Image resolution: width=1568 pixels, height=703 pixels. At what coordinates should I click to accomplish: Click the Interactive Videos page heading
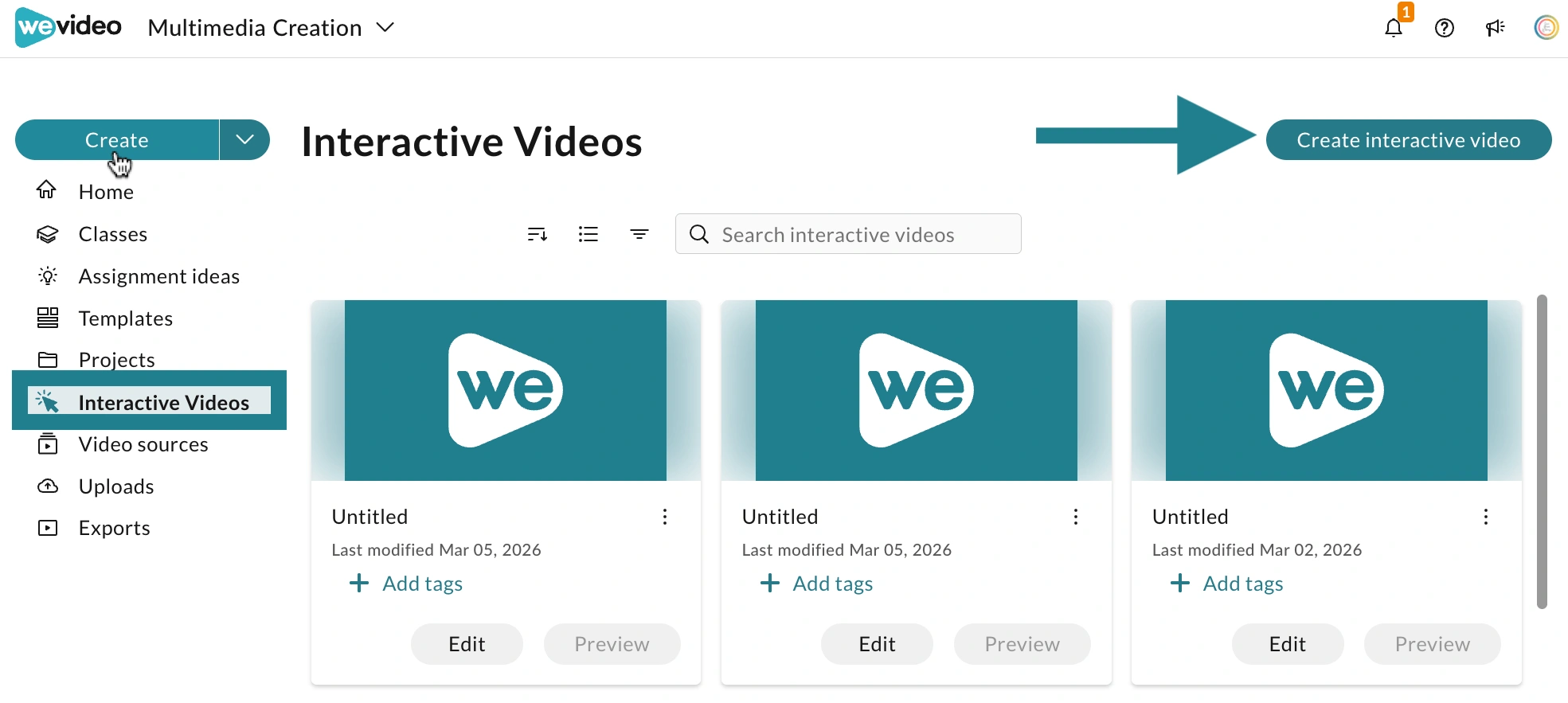pyautogui.click(x=471, y=142)
